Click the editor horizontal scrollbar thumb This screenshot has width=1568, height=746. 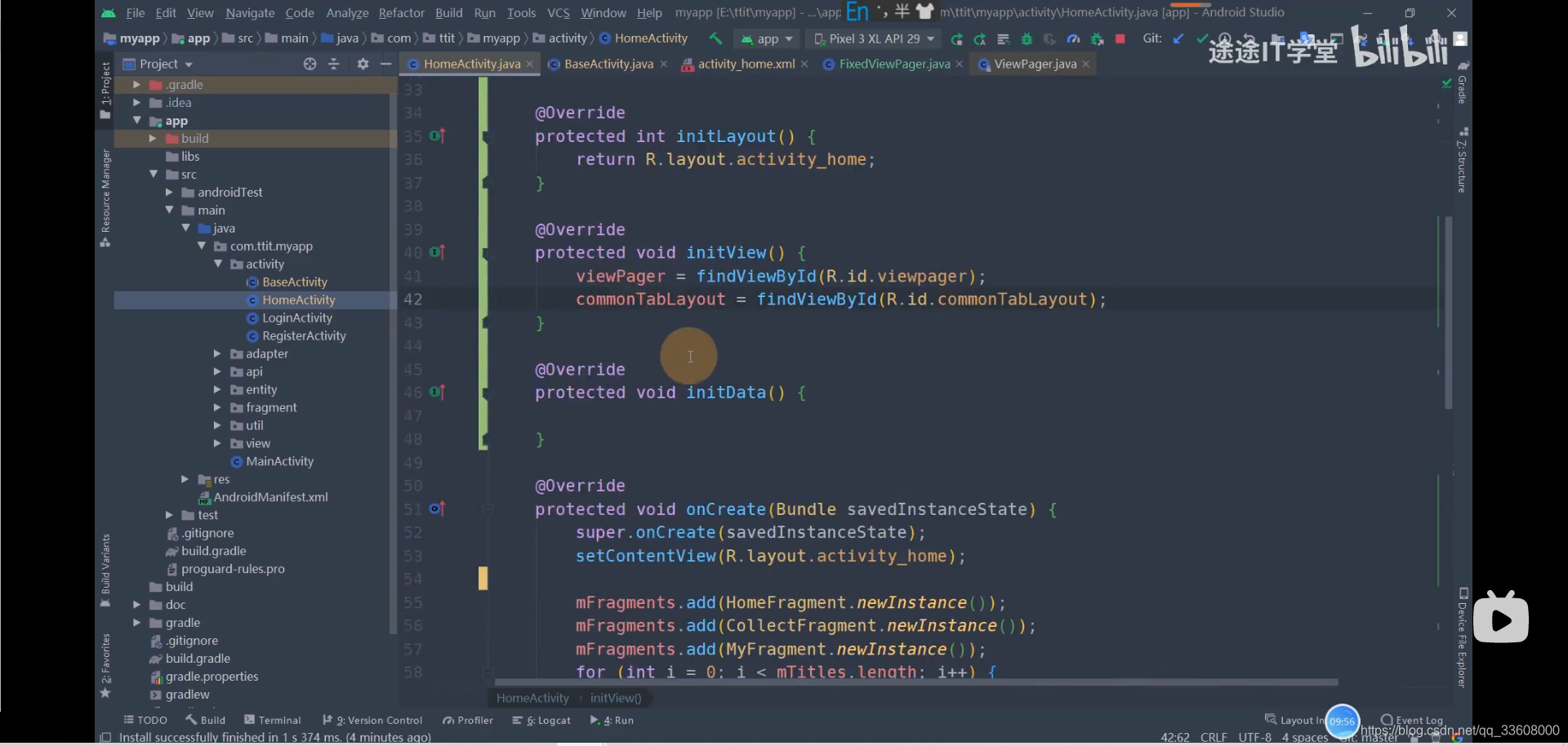[x=916, y=682]
